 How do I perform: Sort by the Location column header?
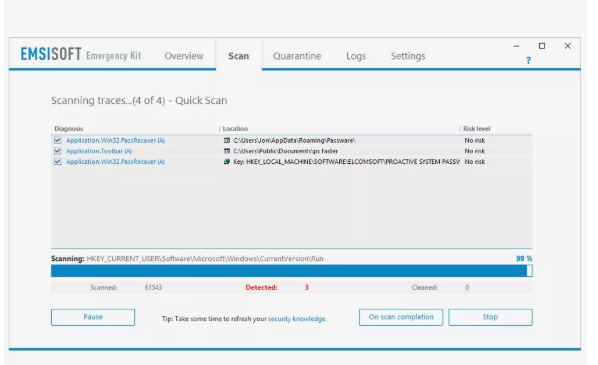[235, 129]
